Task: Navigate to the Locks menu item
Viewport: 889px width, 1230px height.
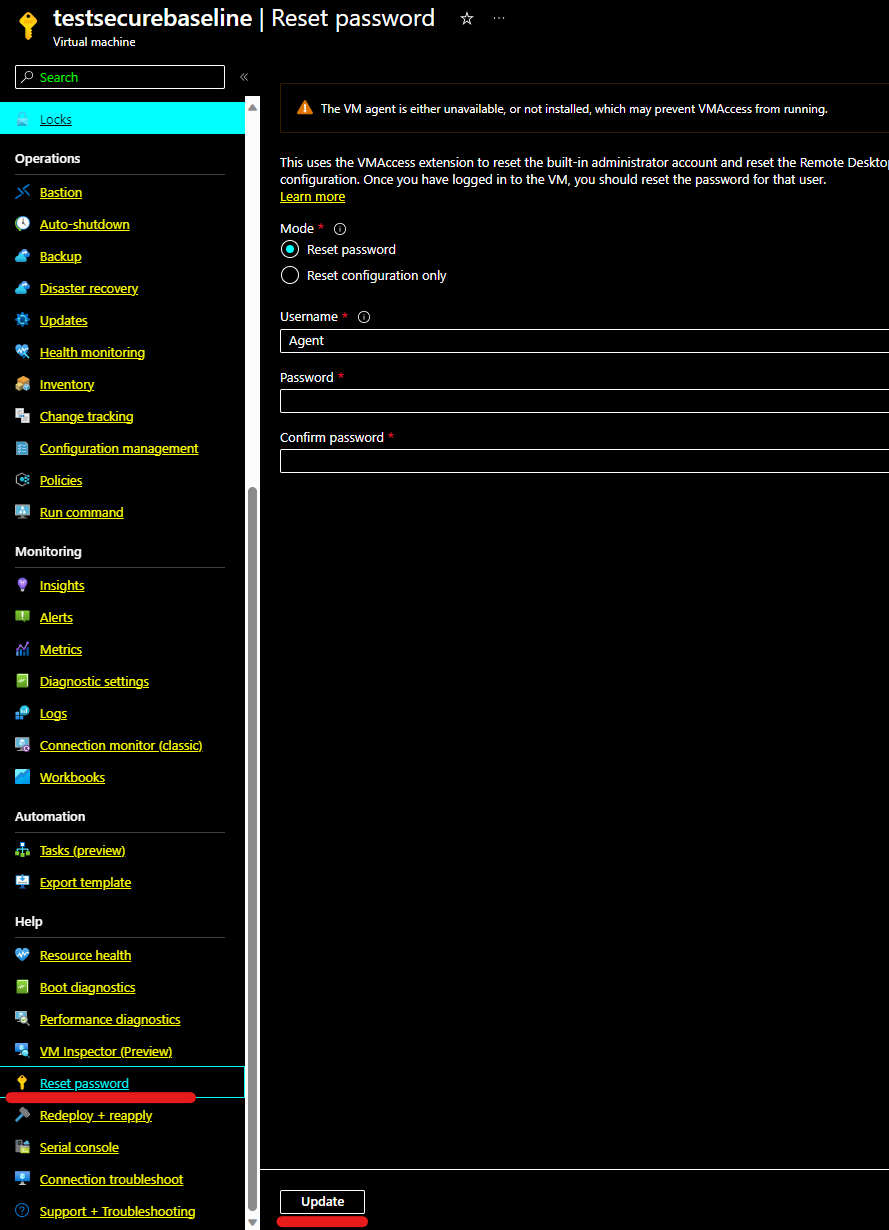Action: pos(55,119)
